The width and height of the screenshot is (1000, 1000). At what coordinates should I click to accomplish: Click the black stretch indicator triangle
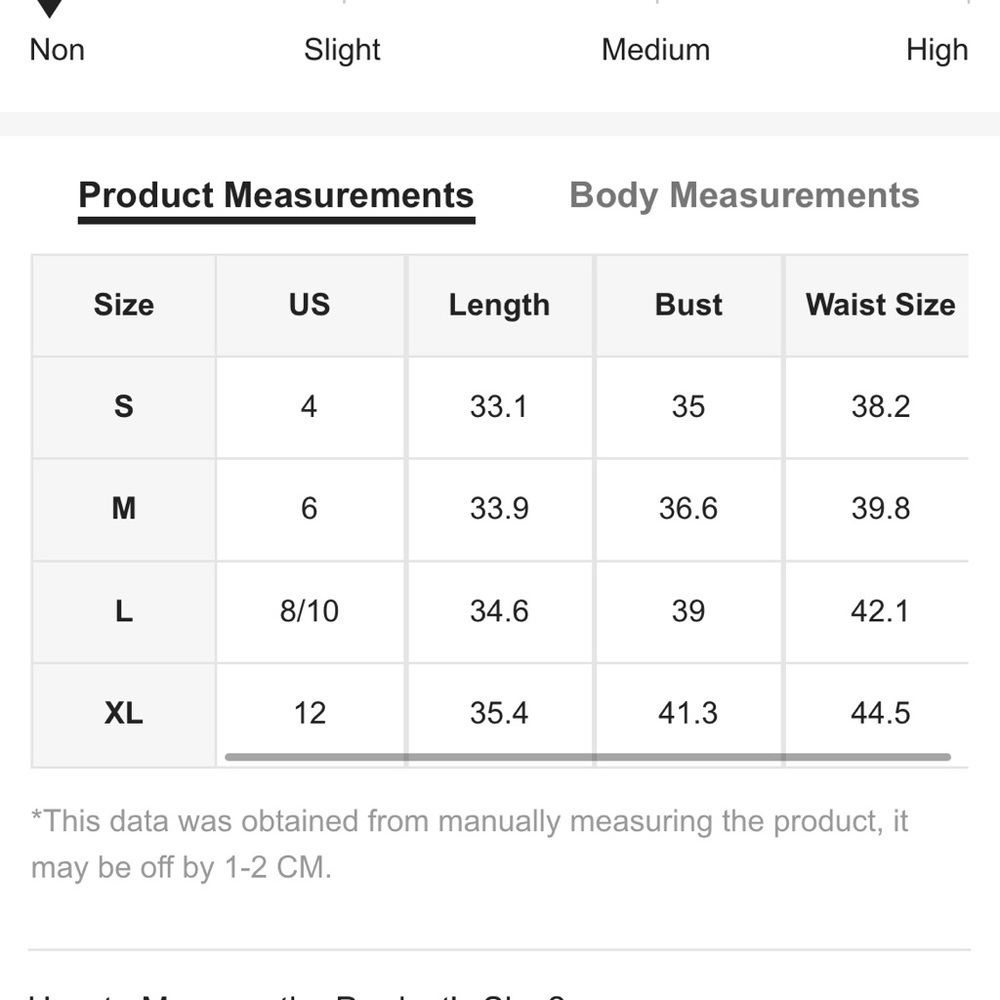(x=50, y=9)
